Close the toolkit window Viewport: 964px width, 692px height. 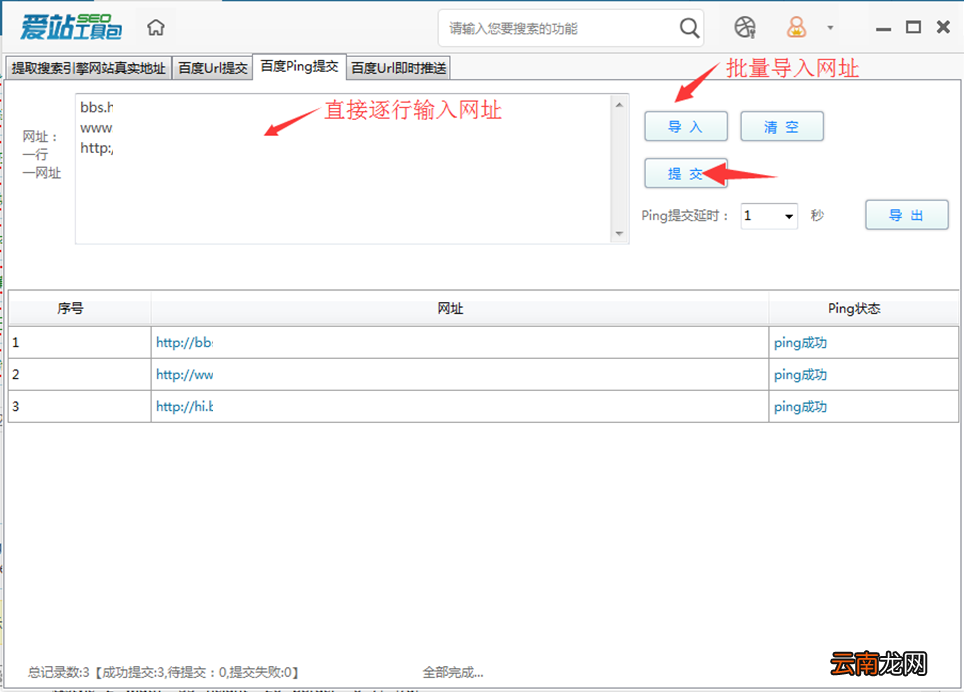coord(943,27)
